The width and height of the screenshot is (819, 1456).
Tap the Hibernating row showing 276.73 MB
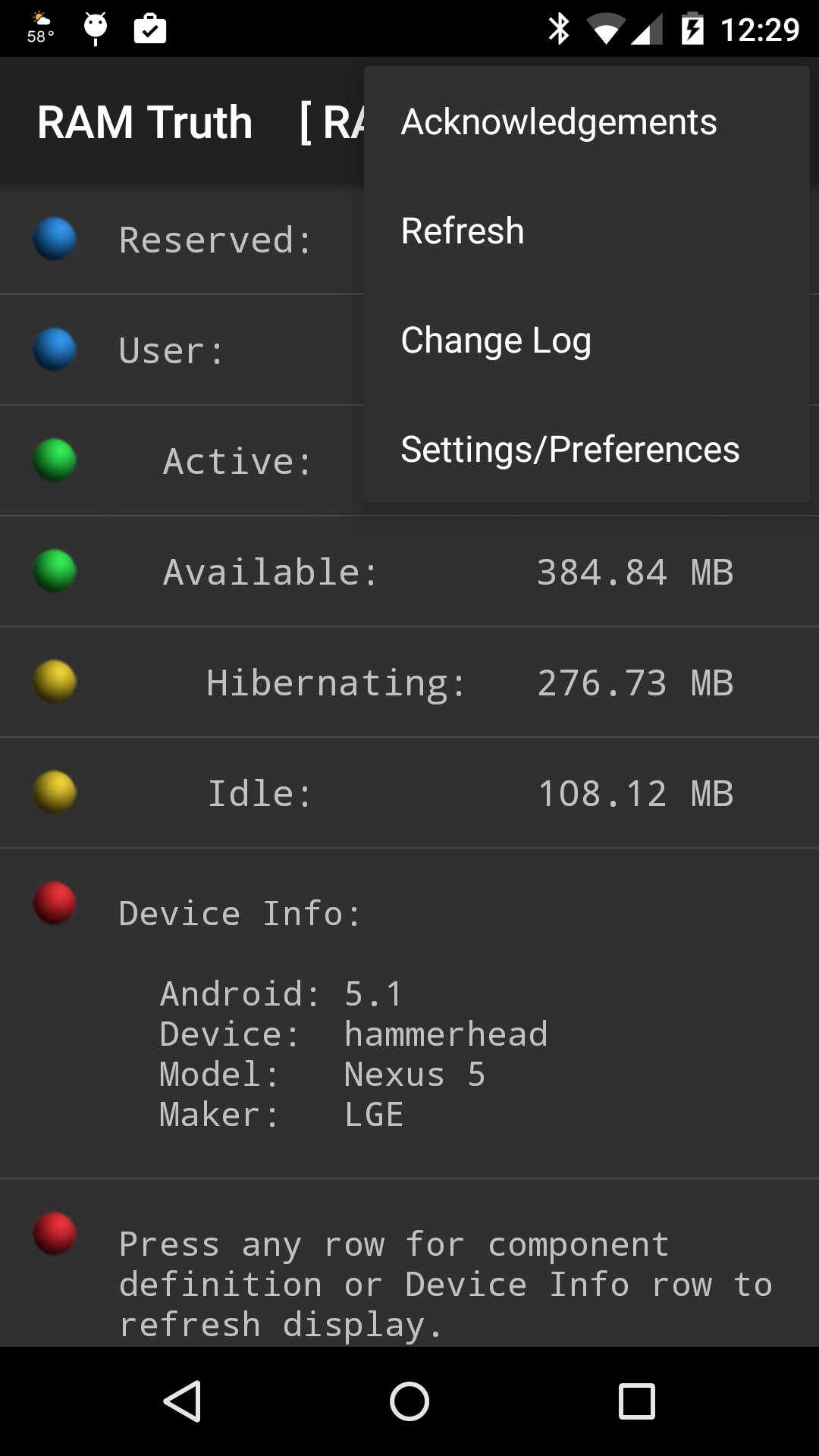(x=409, y=682)
